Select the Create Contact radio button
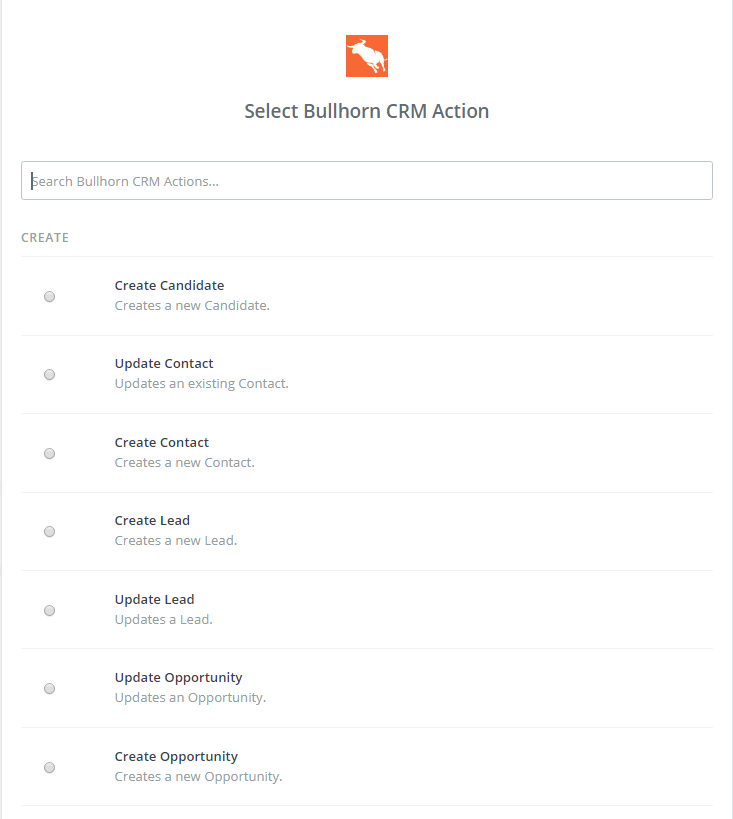733x819 pixels. point(50,453)
